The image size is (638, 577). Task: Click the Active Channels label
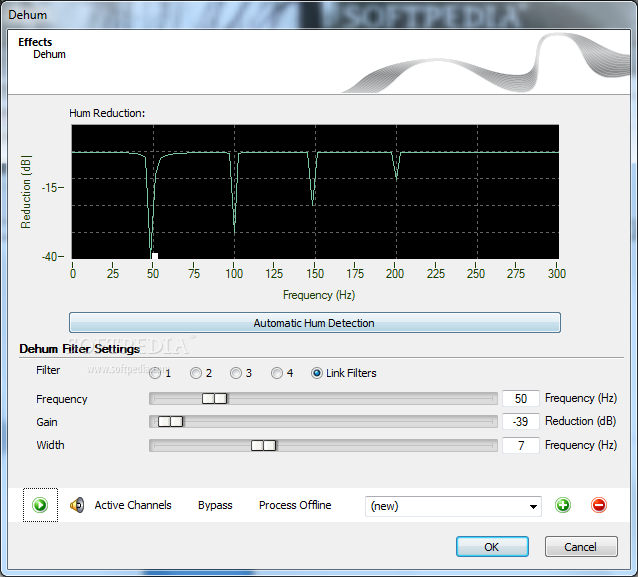[x=133, y=505]
